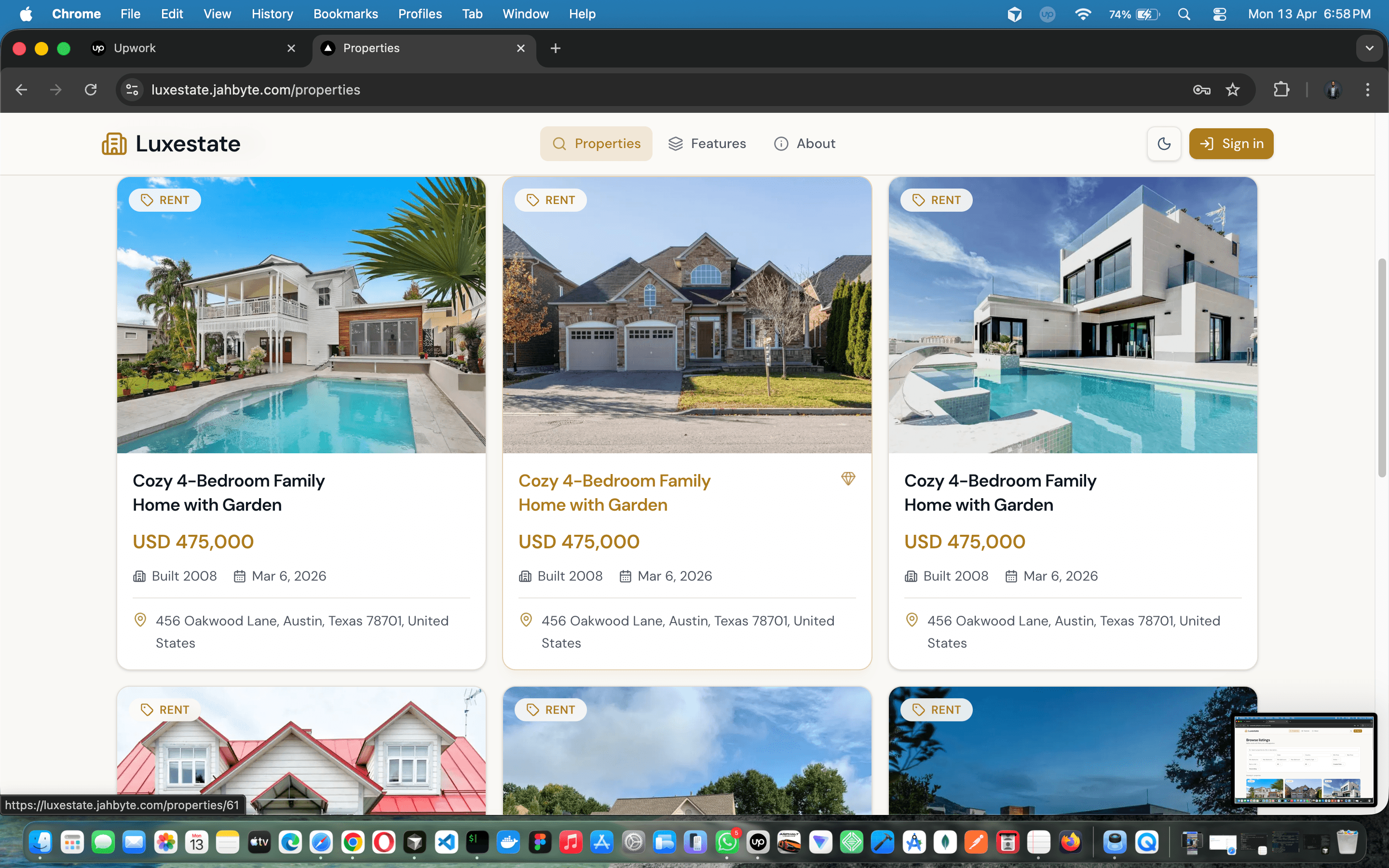
Task: Bookmark this page with the star icon
Action: coord(1233,90)
